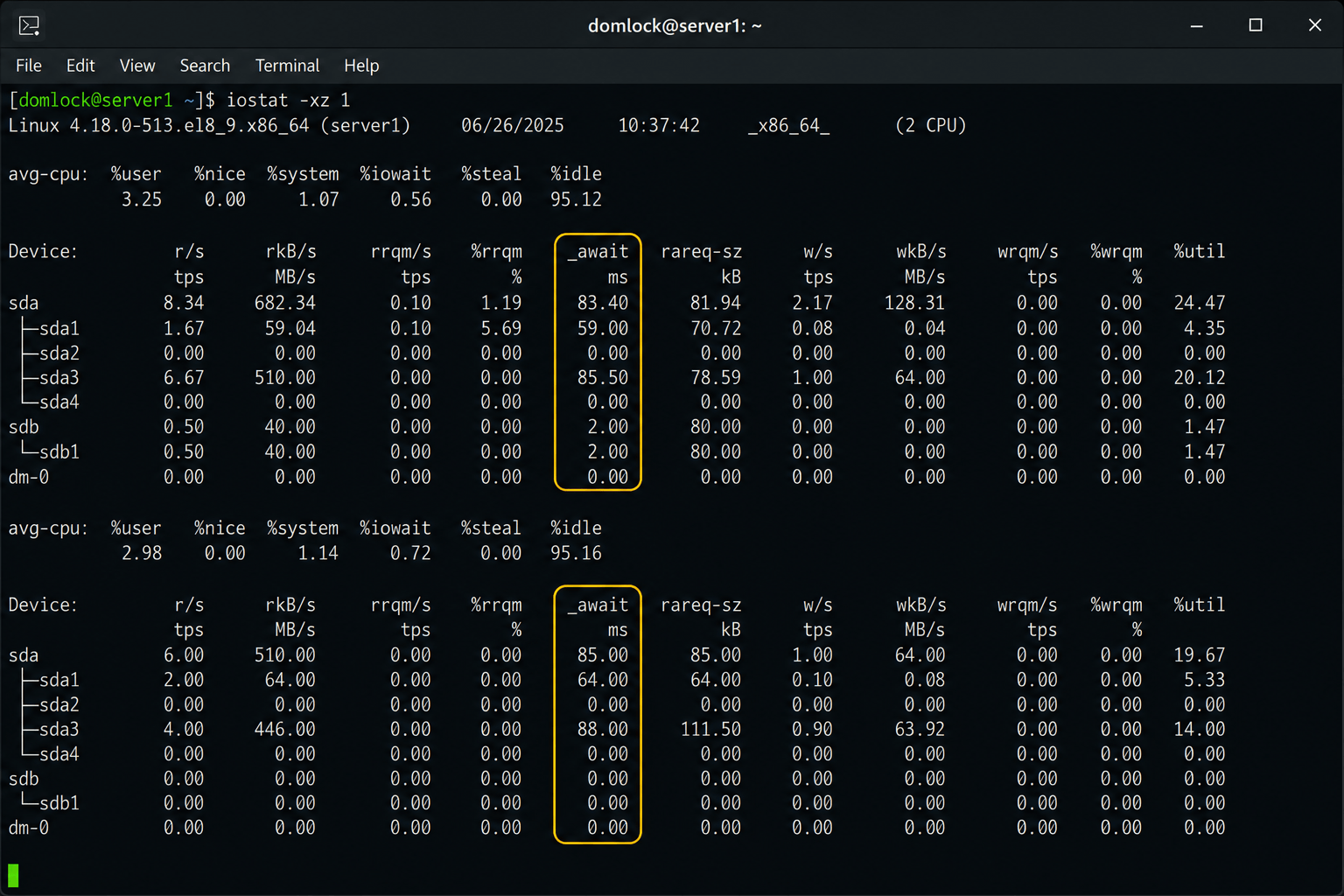The image size is (1344, 896).
Task: Open the Terminal menu
Action: (x=287, y=66)
